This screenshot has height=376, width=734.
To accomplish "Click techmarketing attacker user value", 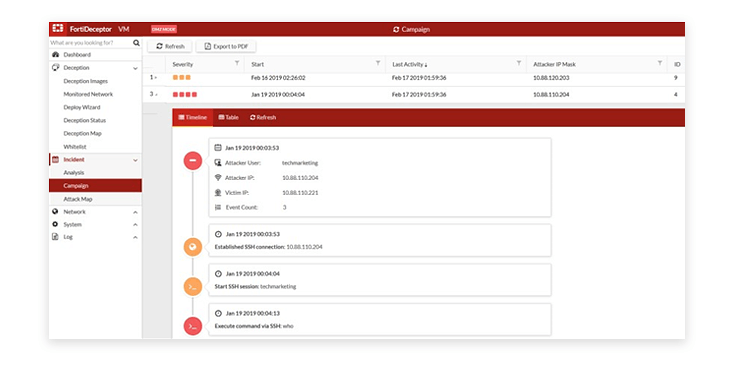I will click(300, 163).
